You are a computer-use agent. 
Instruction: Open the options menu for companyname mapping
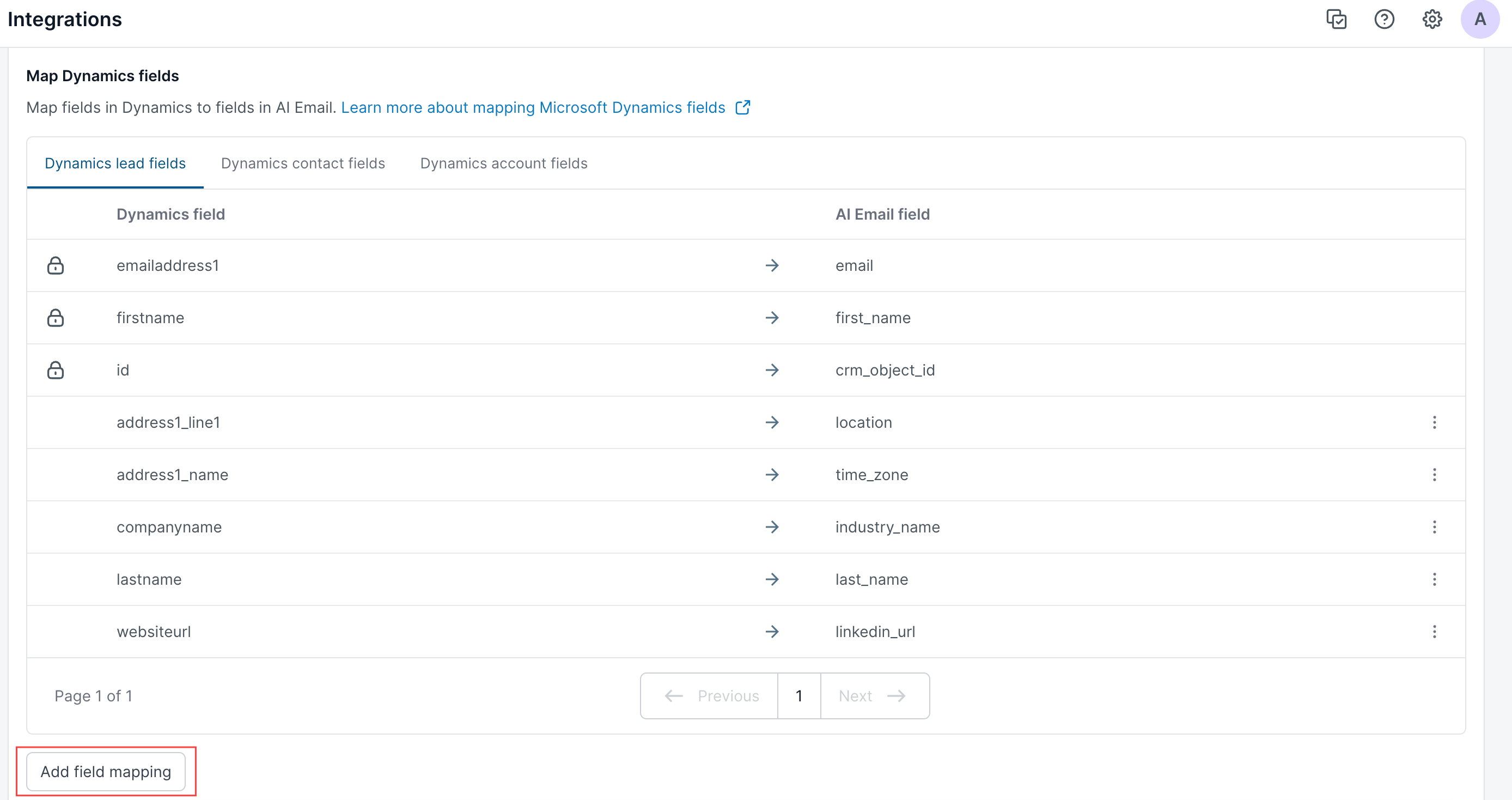tap(1435, 527)
